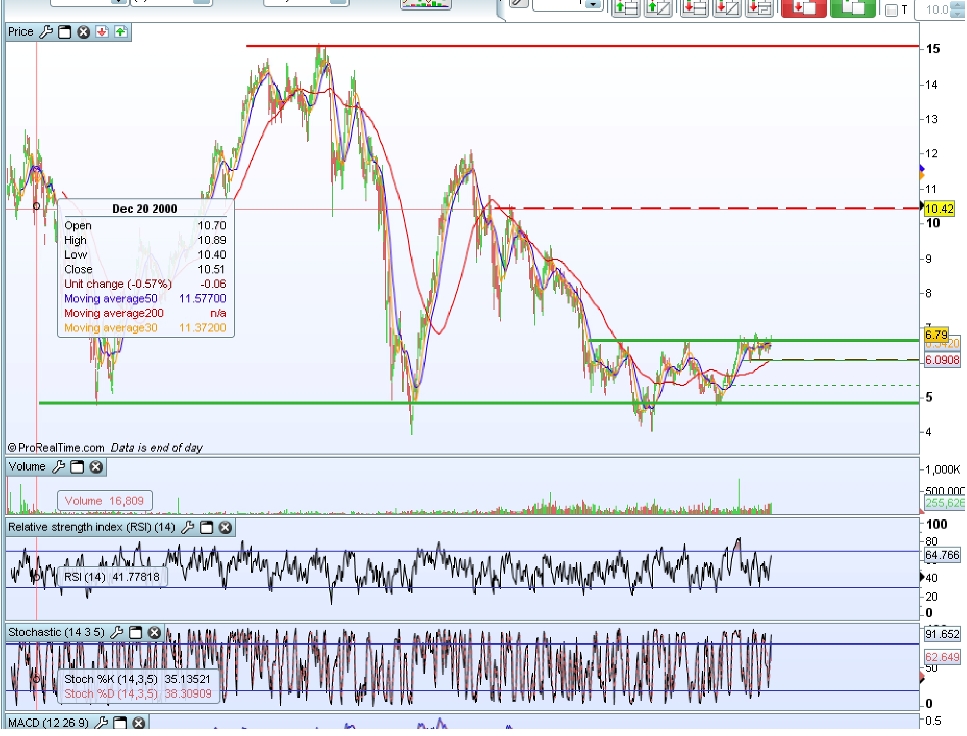Click the large red sell market button
Viewport: 967px width, 736px height.
(x=804, y=7)
